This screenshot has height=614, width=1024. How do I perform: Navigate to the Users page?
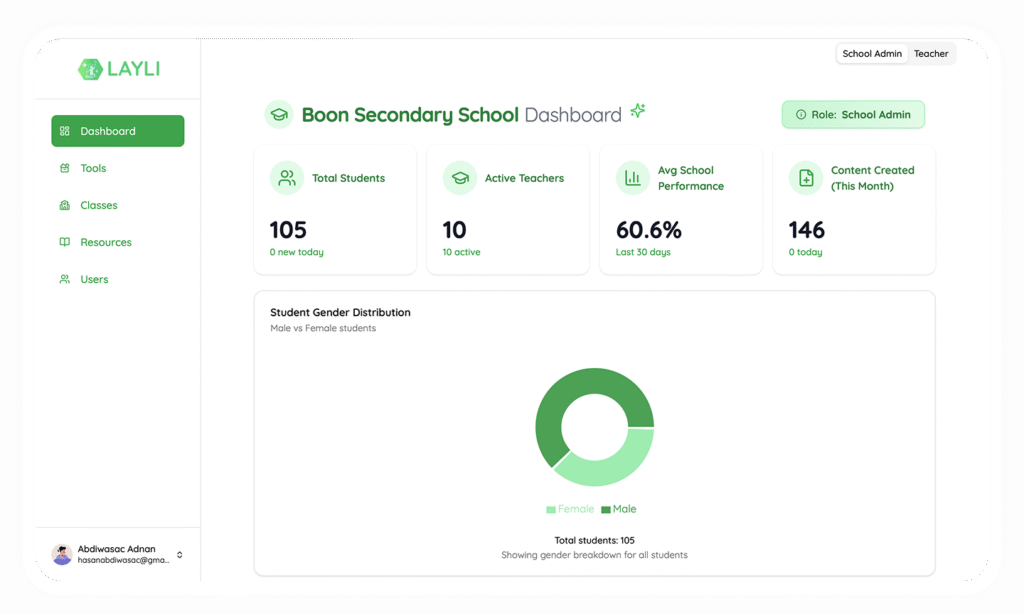click(x=94, y=279)
